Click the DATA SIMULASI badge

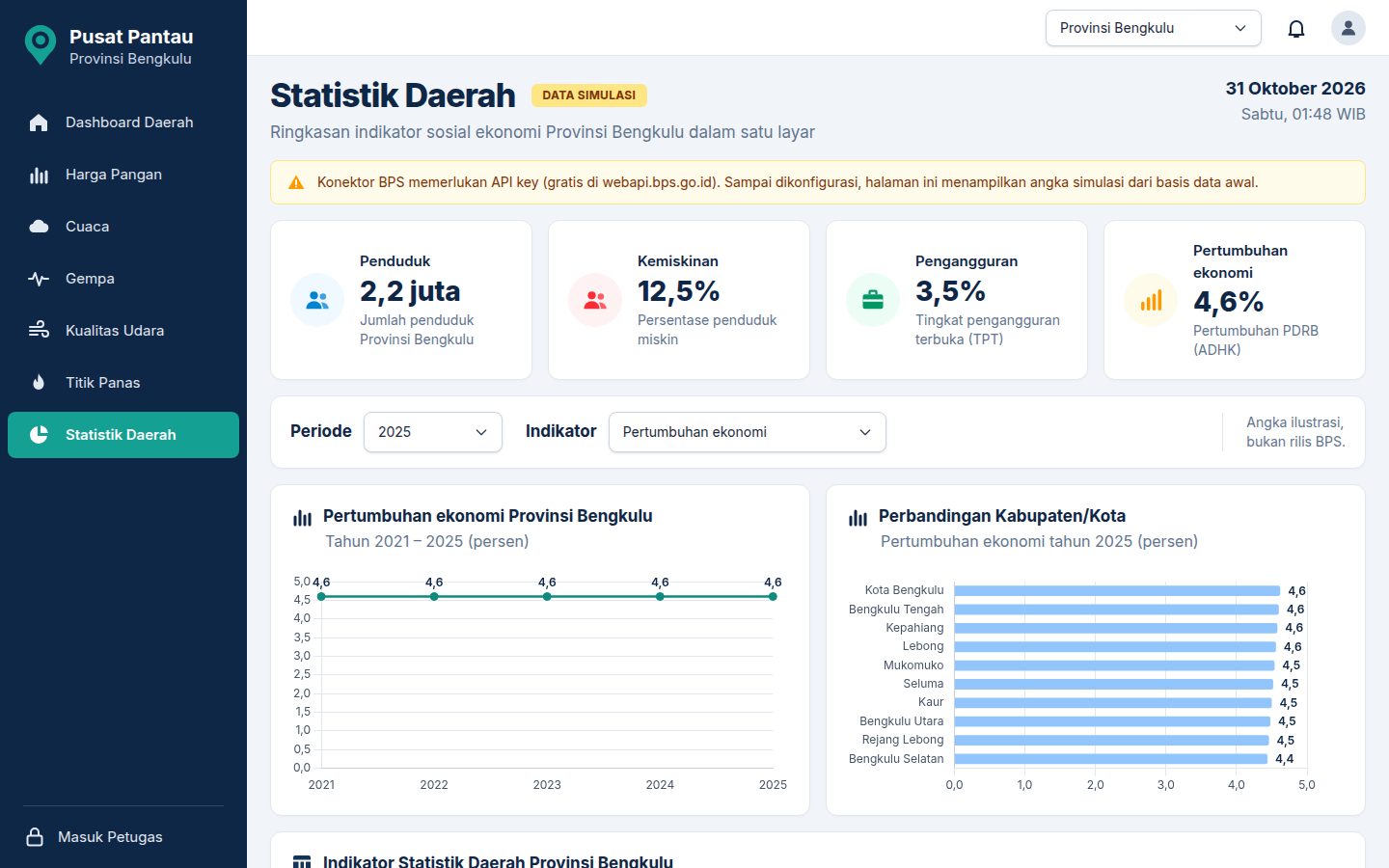coord(589,95)
